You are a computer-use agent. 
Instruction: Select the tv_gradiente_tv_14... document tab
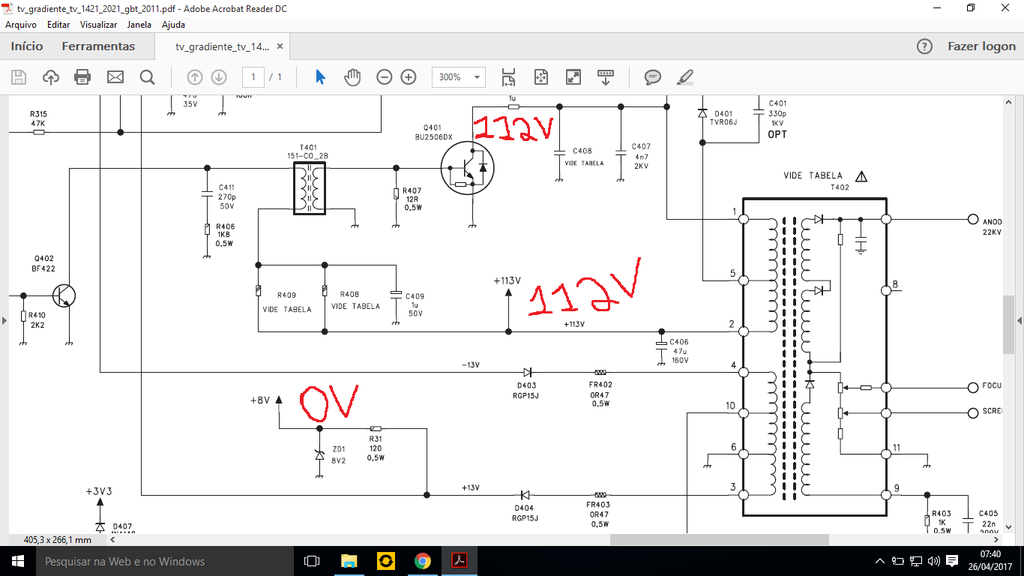point(222,46)
